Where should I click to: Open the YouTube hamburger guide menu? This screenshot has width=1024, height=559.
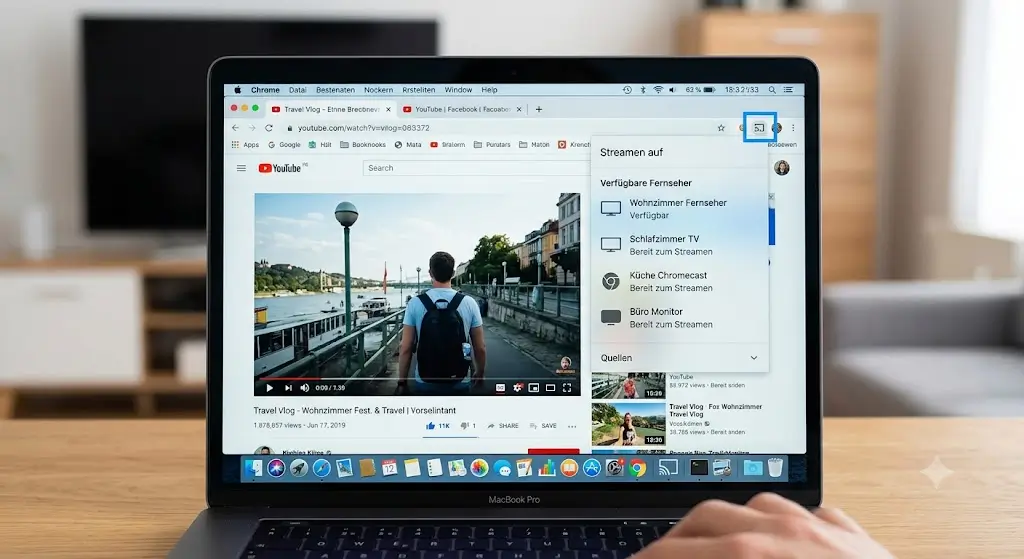241,168
